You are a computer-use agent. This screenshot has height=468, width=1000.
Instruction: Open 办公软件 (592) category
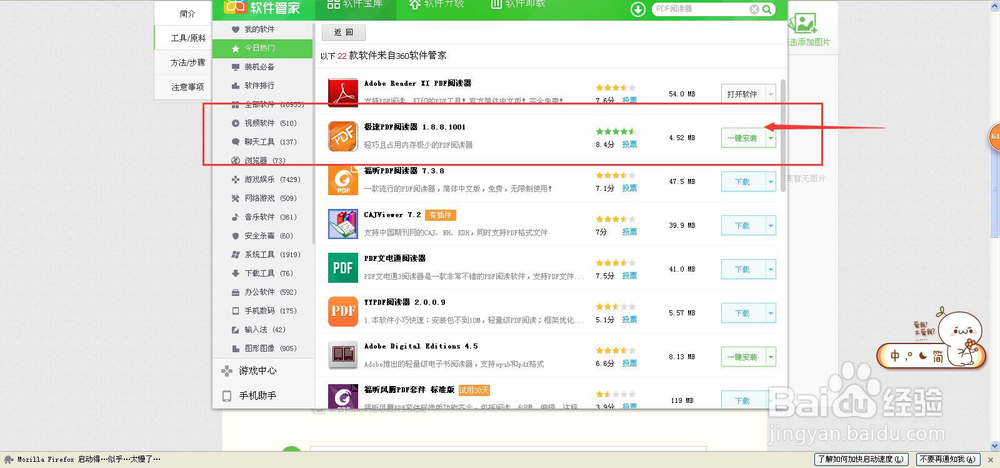263,292
